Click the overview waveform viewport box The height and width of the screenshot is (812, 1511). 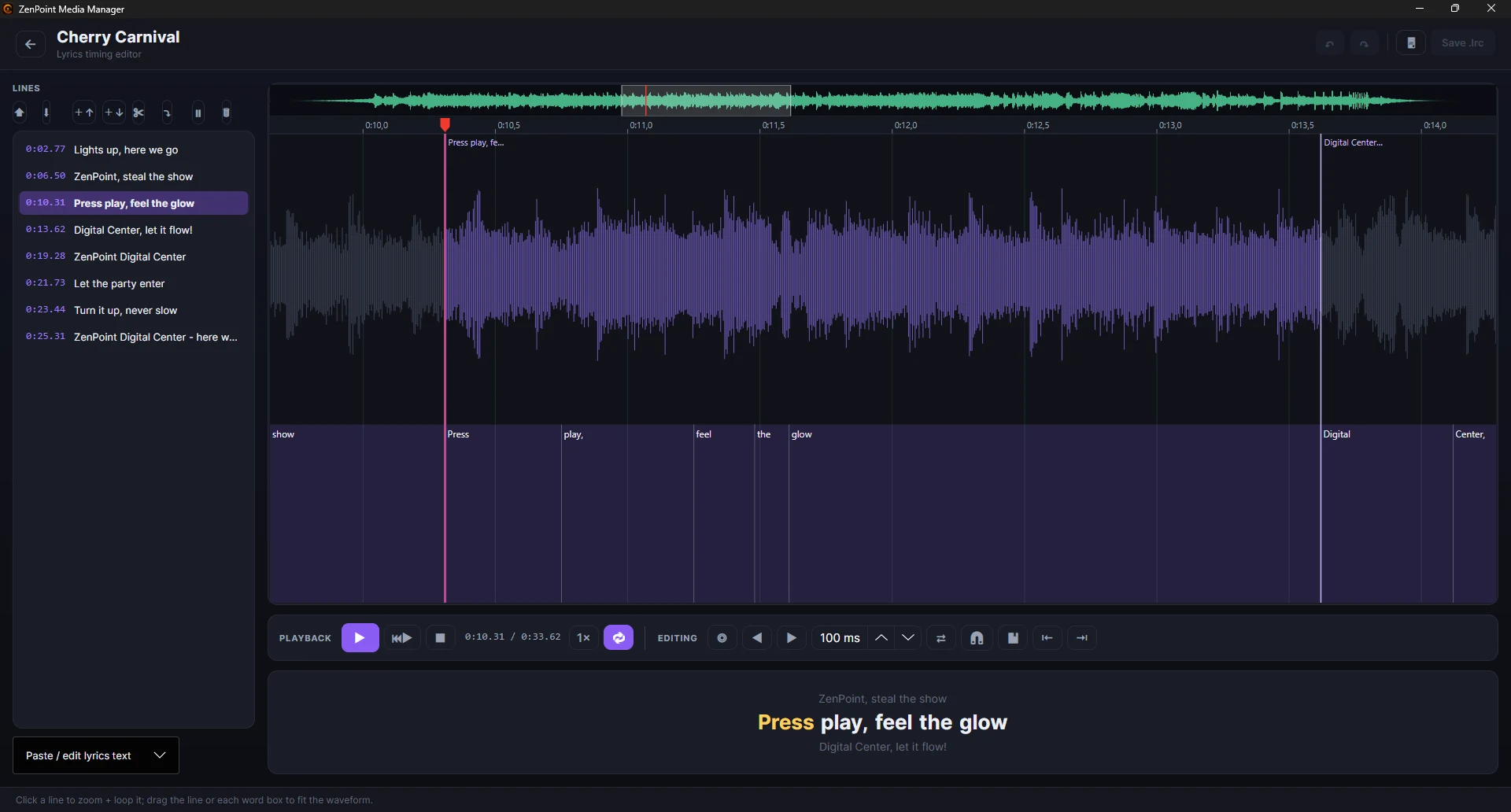coord(706,101)
